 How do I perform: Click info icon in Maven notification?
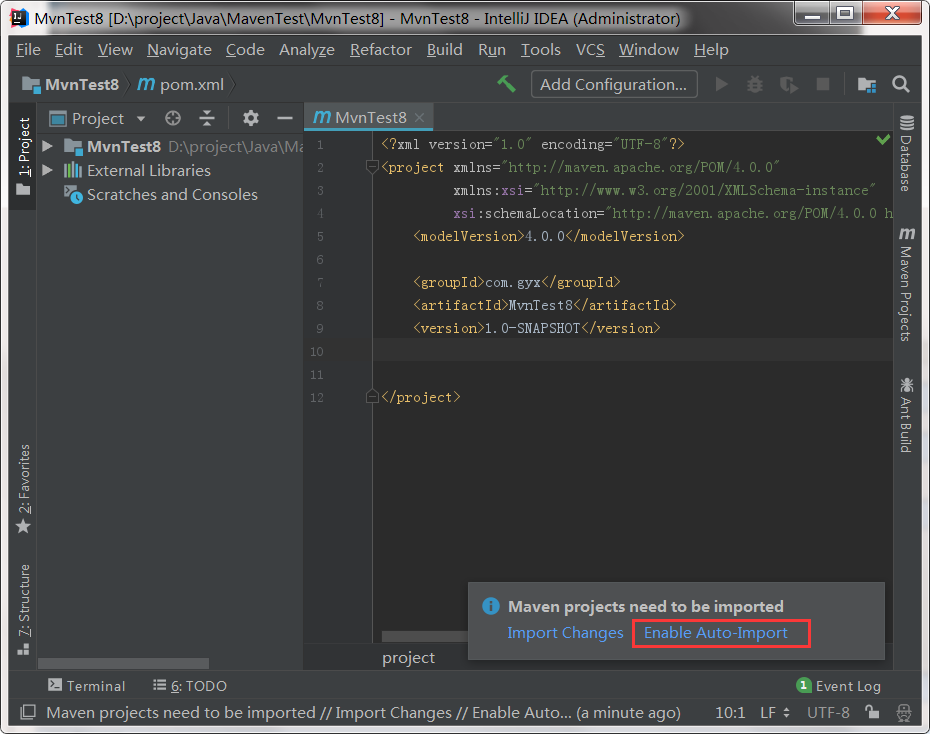pyautogui.click(x=491, y=606)
